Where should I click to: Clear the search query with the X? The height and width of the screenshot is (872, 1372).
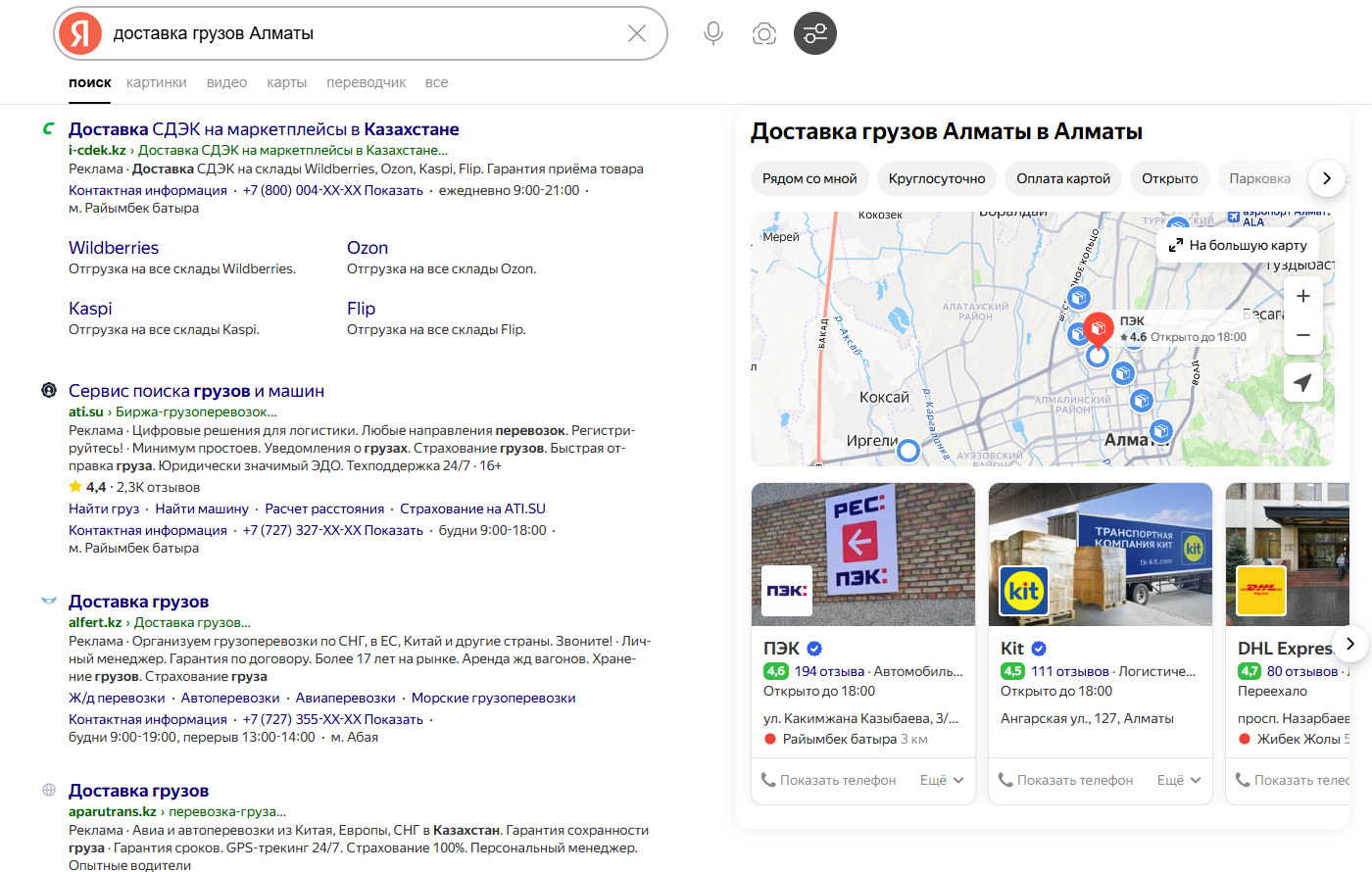point(637,33)
